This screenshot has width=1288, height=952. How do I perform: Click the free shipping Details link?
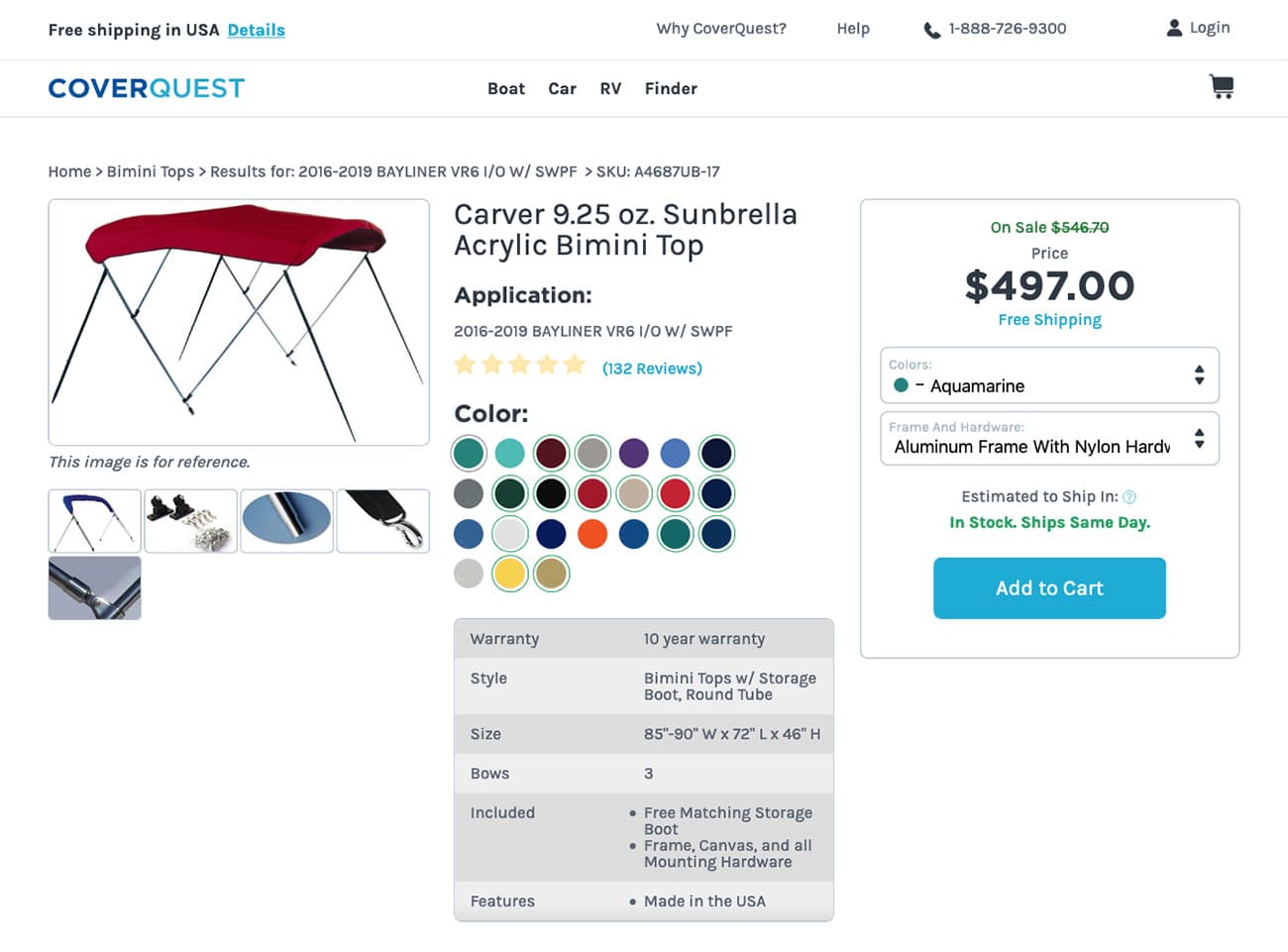click(x=257, y=30)
